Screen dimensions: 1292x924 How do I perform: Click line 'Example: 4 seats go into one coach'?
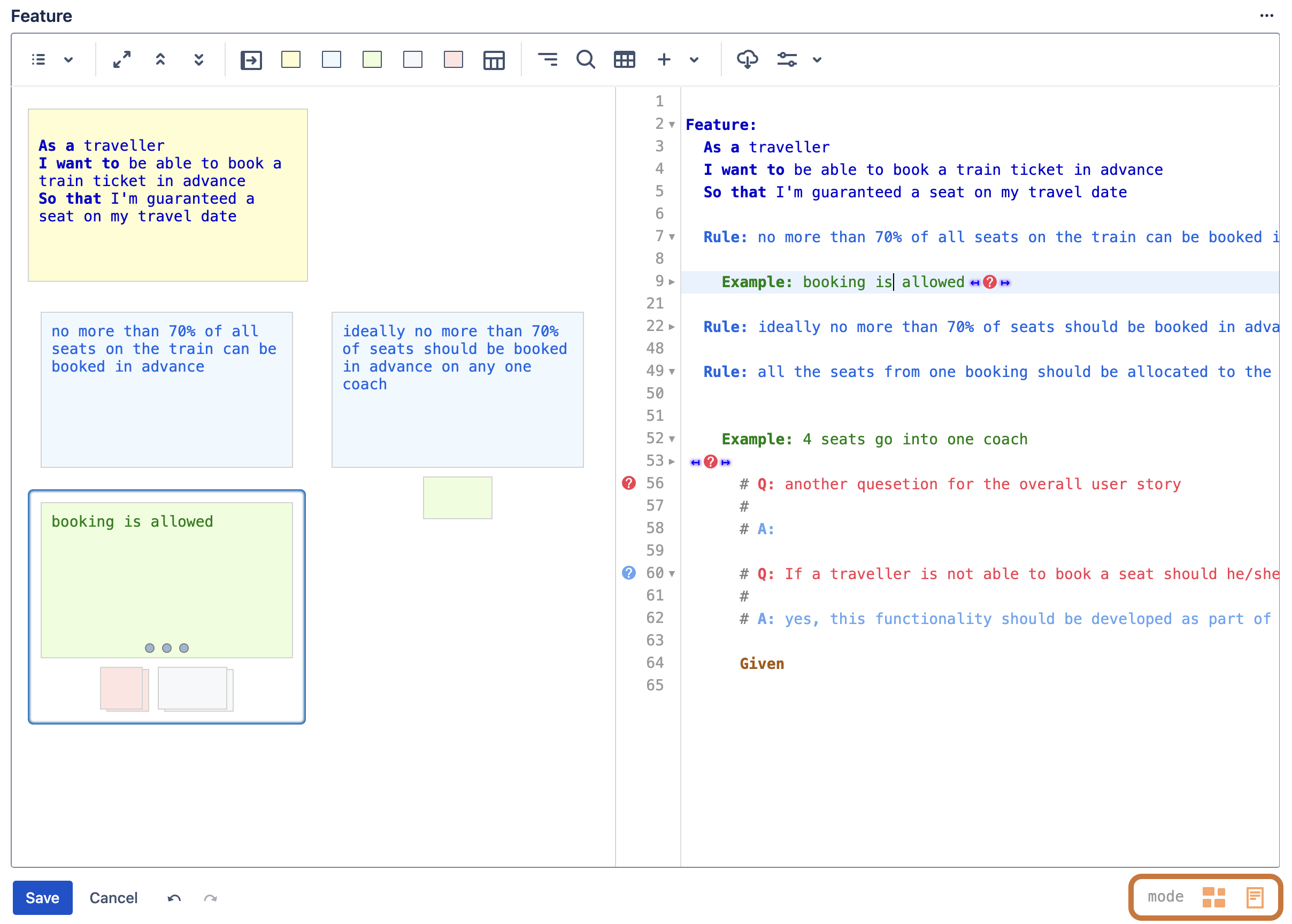874,439
